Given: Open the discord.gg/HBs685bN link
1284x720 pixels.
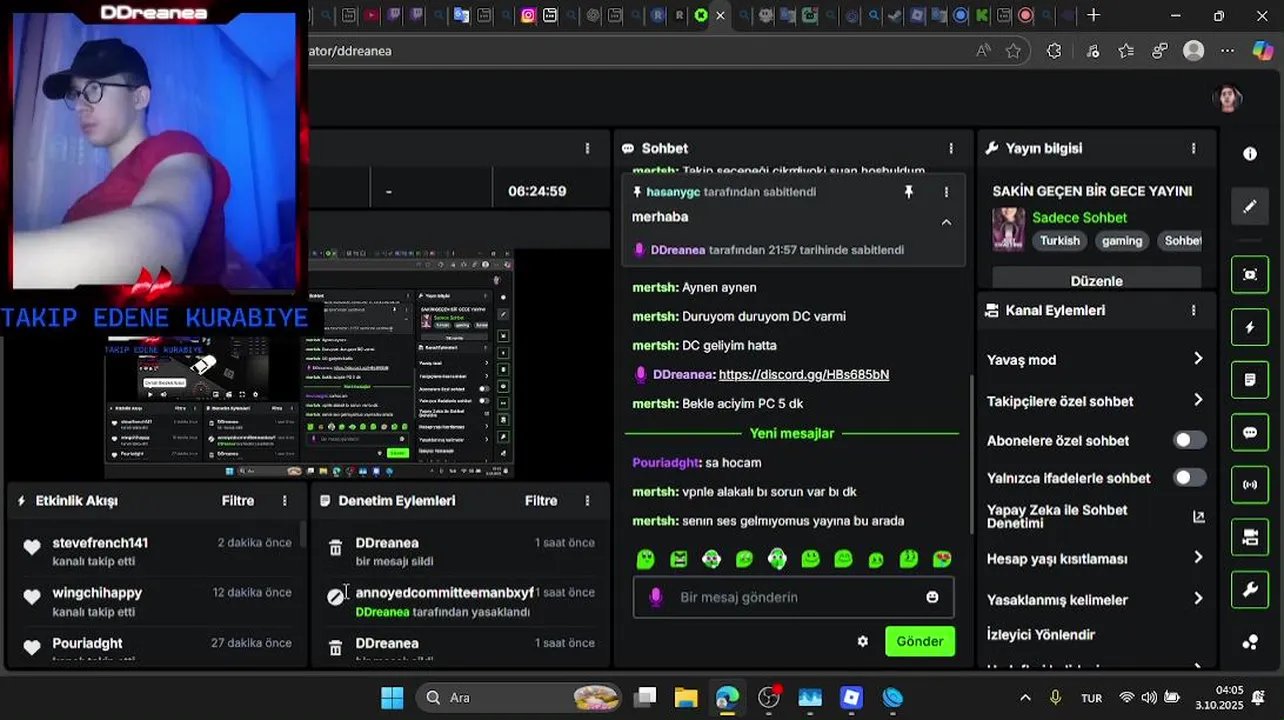Looking at the screenshot, I should (x=804, y=374).
